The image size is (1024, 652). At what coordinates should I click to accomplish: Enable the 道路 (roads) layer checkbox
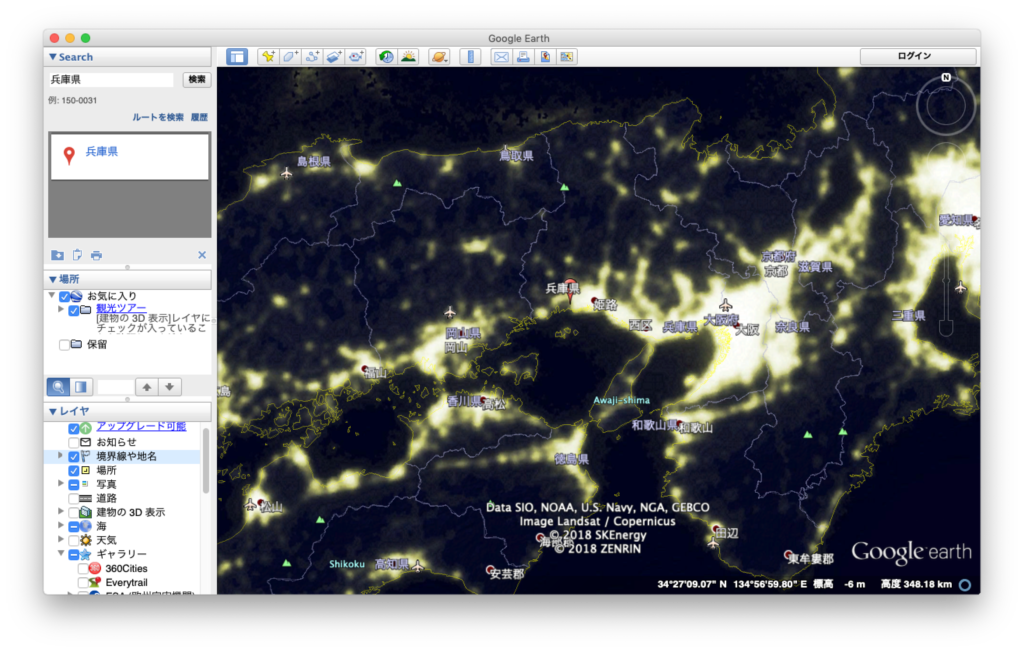pyautogui.click(x=74, y=498)
